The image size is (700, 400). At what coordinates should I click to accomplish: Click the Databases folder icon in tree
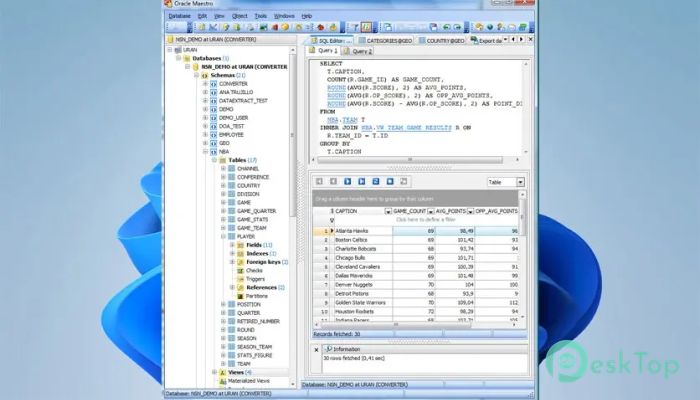click(x=187, y=58)
